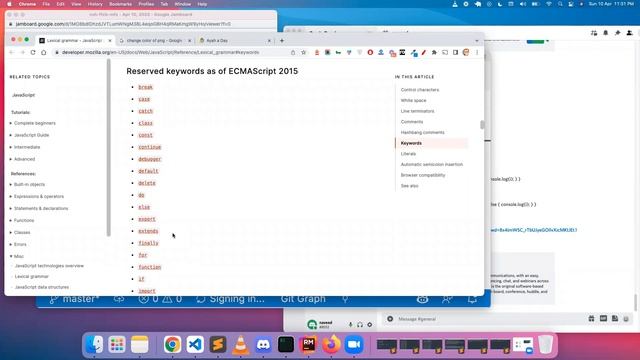Open the catch keyword link
Screen dimensions: 640x360
coord(145,111)
